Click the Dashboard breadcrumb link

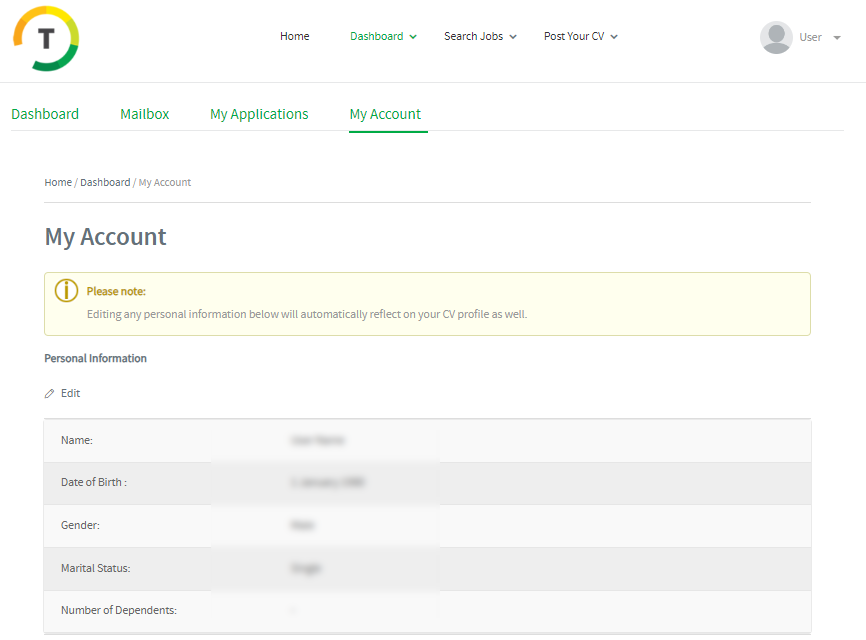point(105,182)
